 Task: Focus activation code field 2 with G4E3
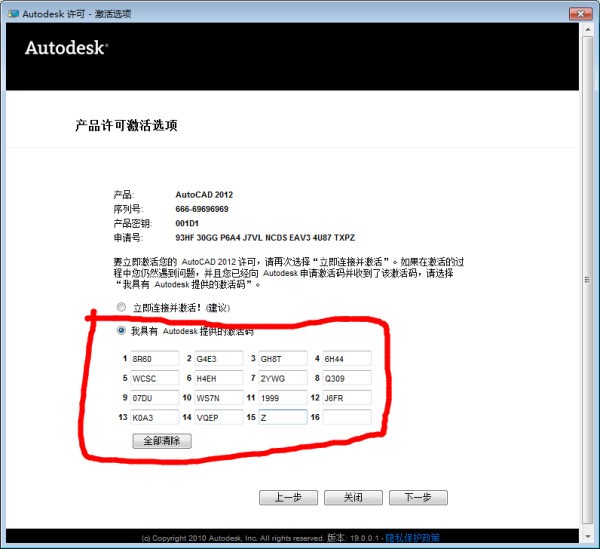coord(218,358)
